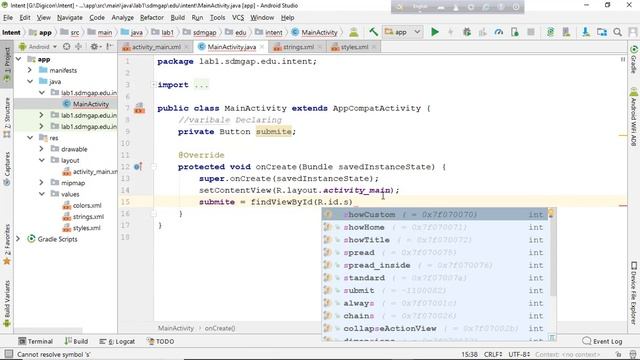Open the Favorites side tool window
This screenshot has width=640, height=360.
point(7,245)
